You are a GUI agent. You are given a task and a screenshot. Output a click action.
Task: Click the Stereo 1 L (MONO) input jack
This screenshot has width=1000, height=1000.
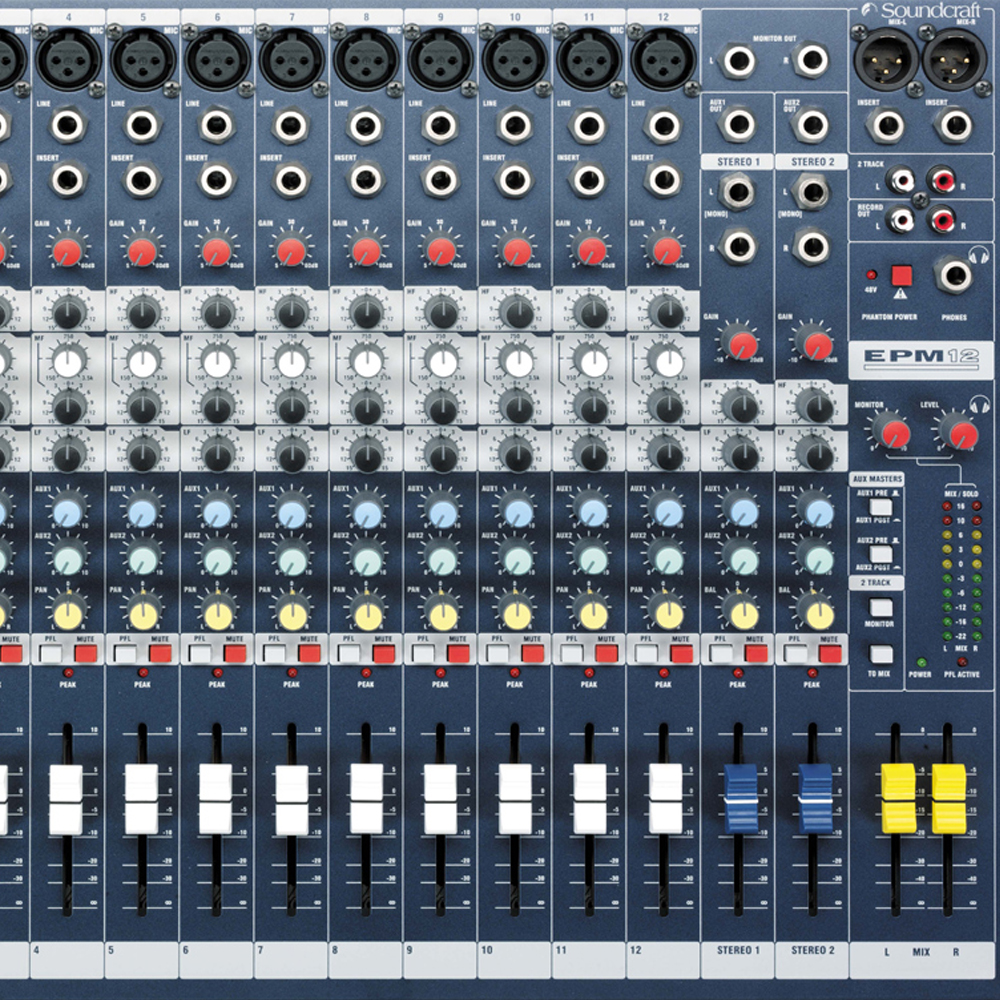738,191
